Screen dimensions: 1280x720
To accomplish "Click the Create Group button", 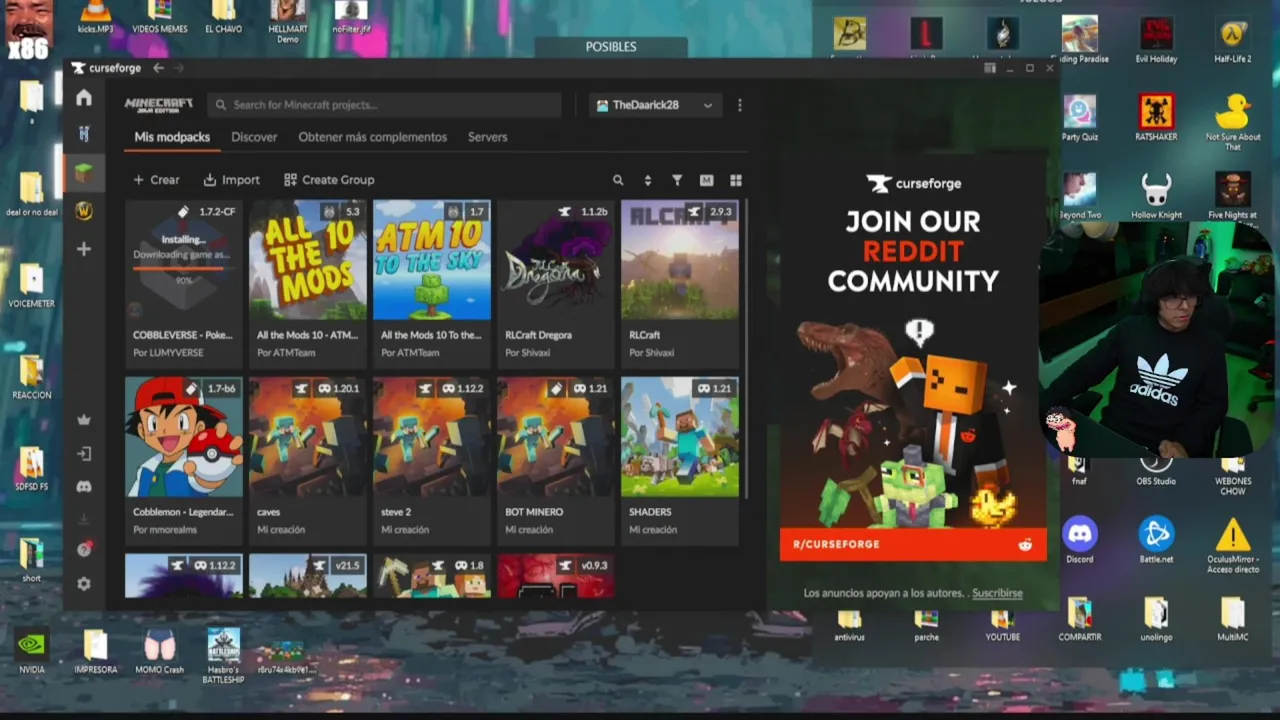I will pos(329,180).
